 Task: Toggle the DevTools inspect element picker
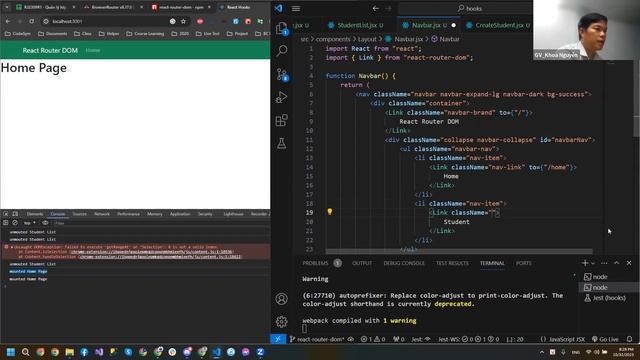[x=6, y=214]
